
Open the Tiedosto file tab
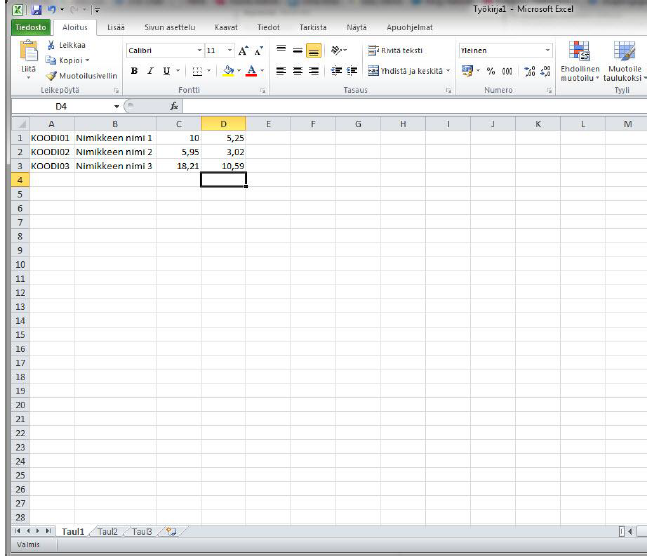click(31, 27)
